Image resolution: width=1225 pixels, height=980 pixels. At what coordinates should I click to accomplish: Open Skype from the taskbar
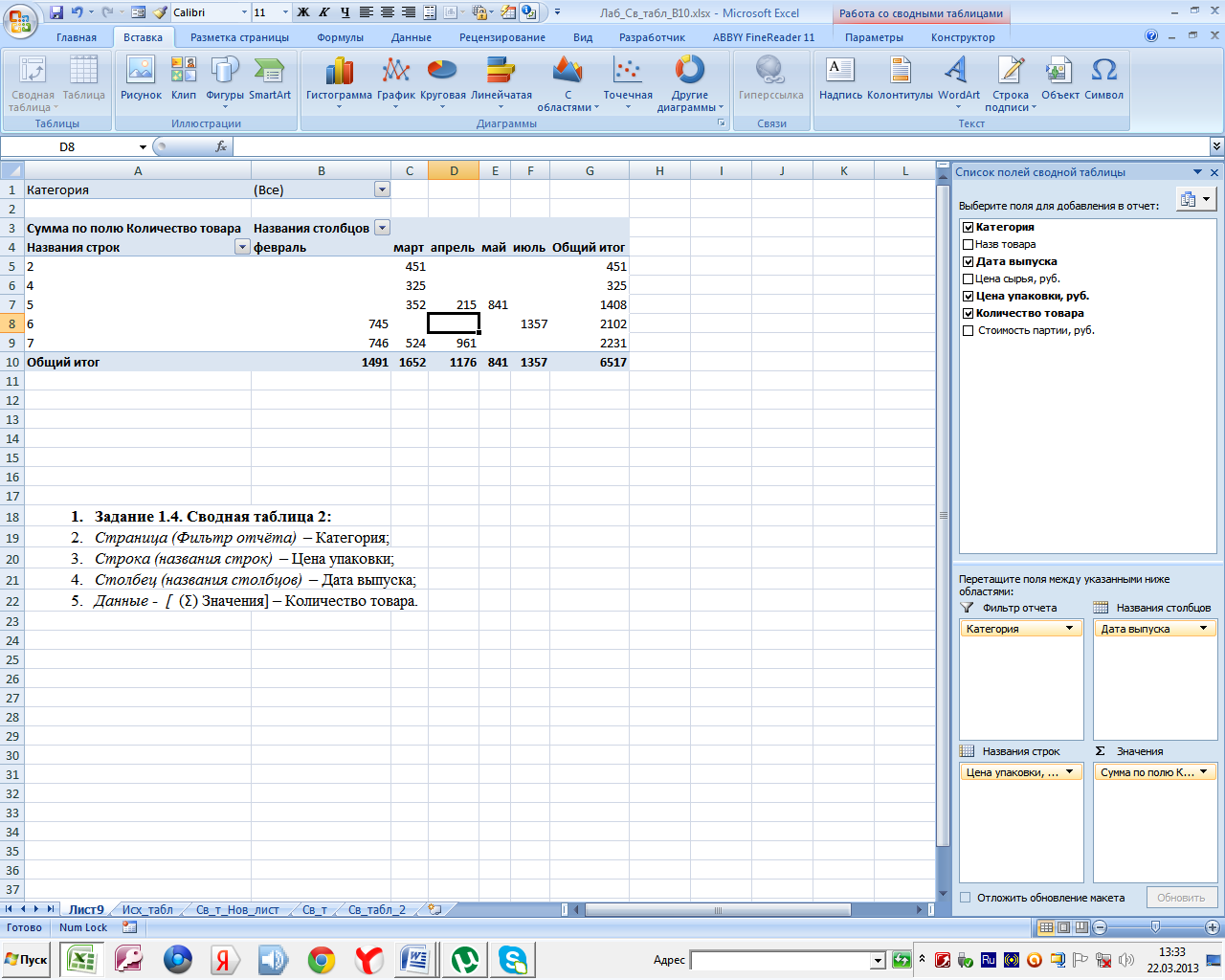(512, 960)
